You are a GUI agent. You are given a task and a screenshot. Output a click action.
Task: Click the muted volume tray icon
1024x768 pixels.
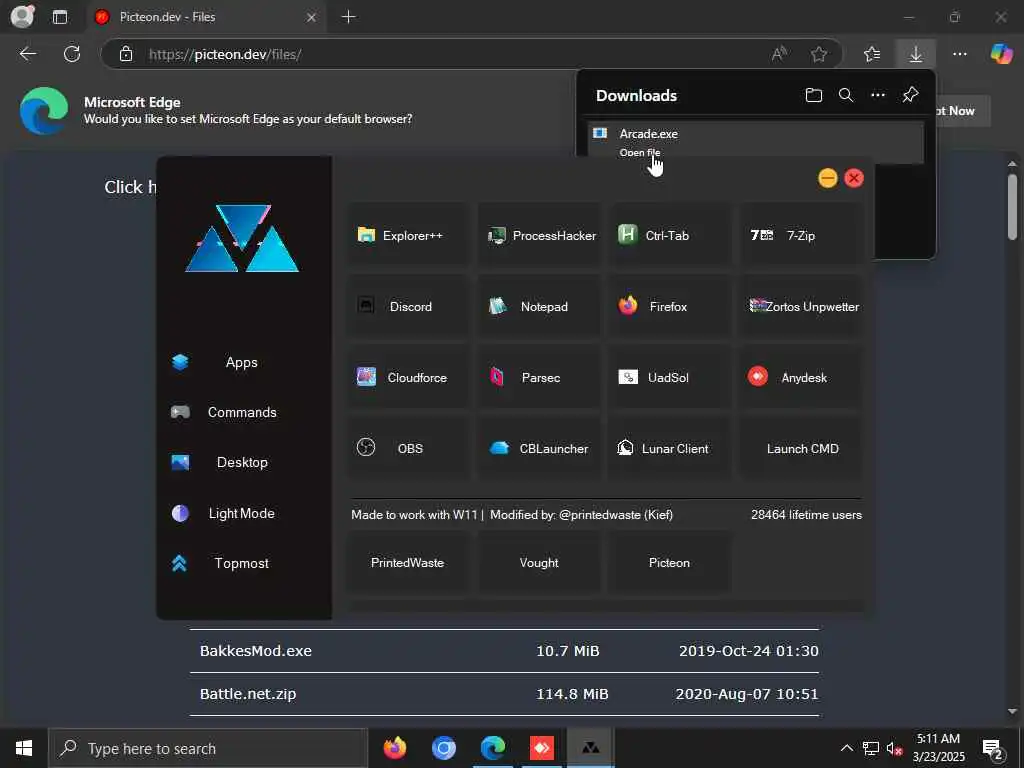click(895, 748)
